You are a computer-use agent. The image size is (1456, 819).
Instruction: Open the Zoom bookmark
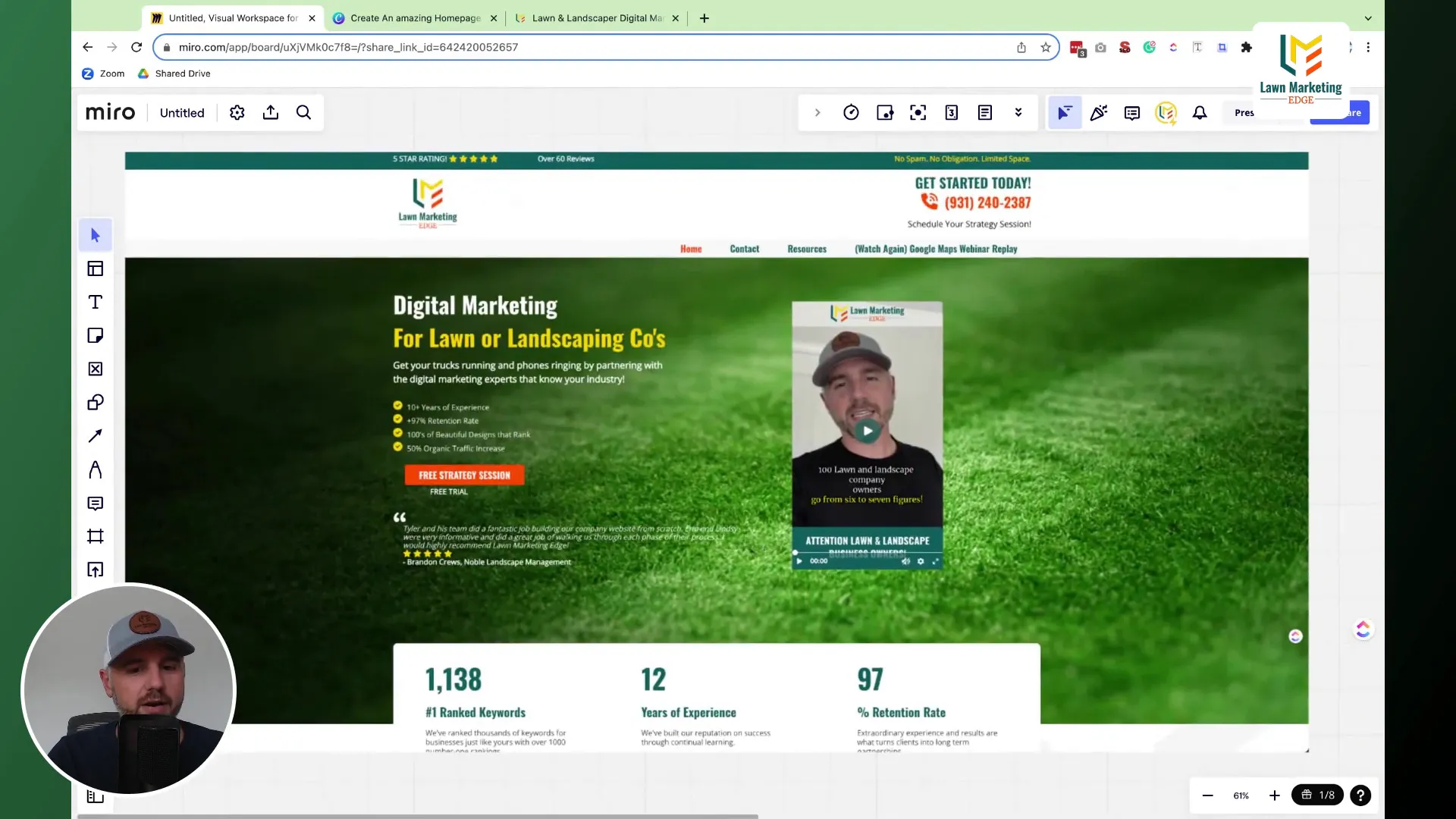pyautogui.click(x=103, y=74)
